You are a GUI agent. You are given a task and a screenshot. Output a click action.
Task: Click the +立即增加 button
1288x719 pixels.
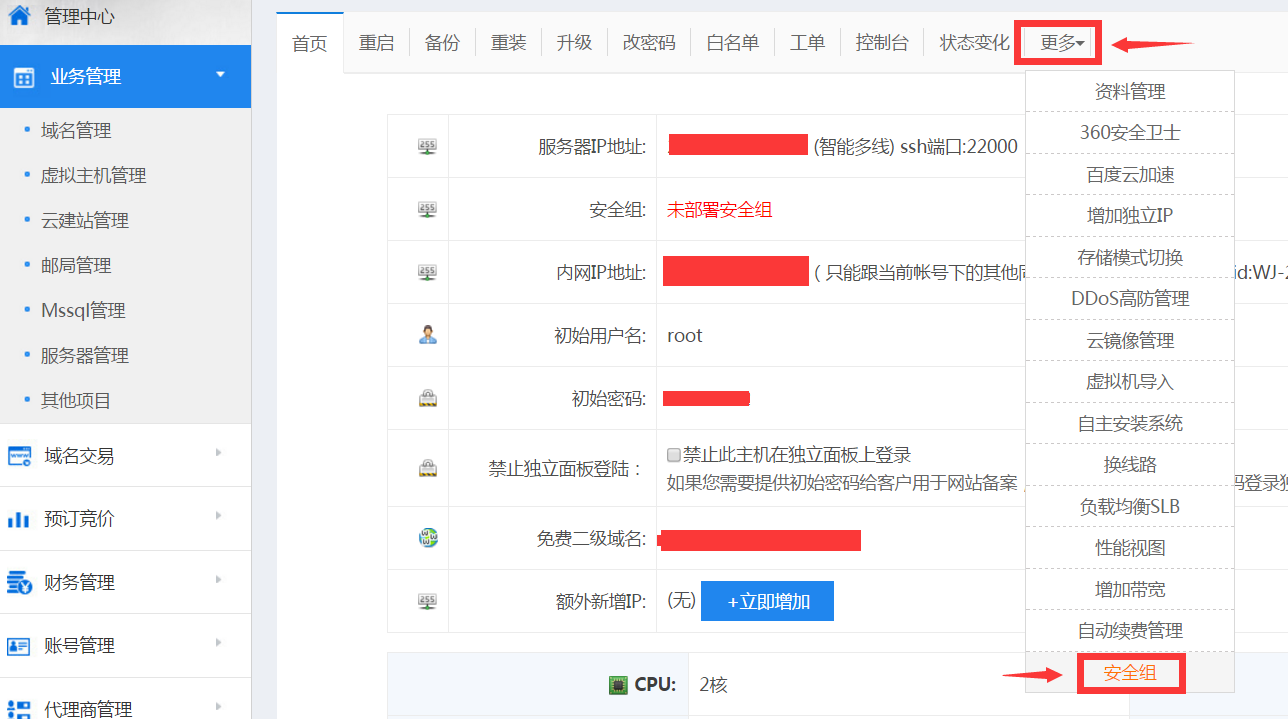767,601
